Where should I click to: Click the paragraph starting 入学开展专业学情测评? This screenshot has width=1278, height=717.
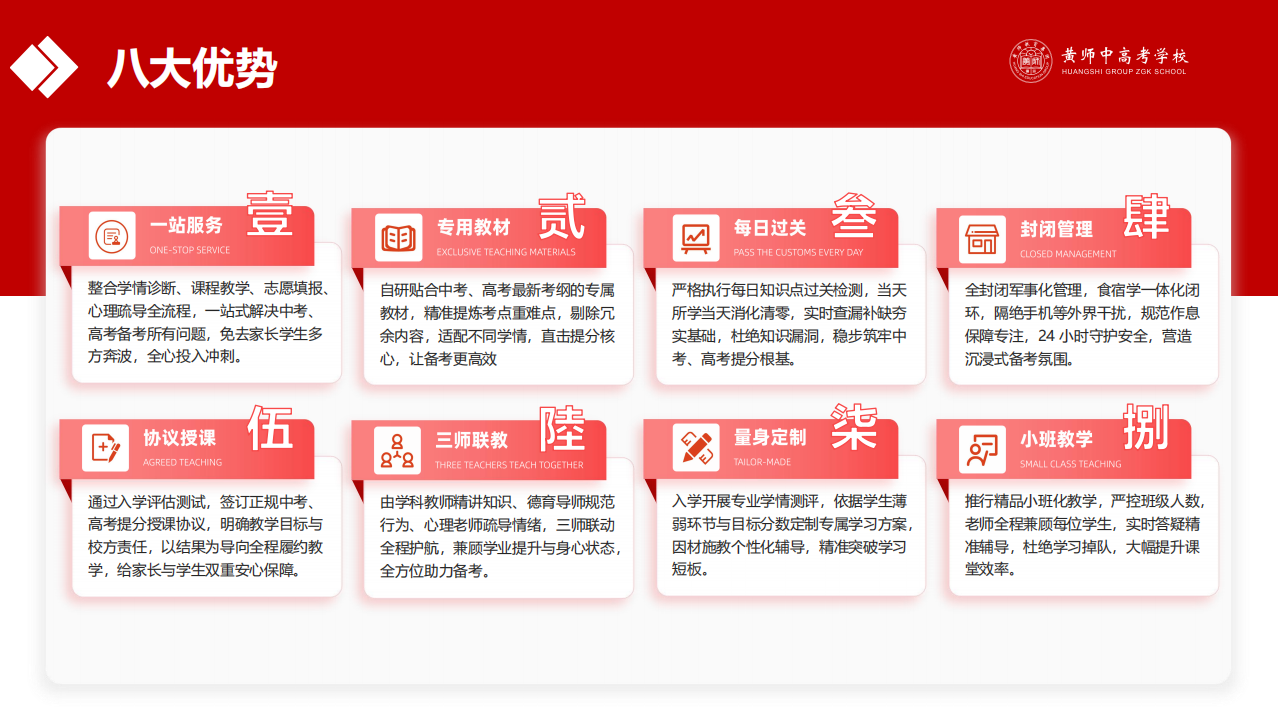click(792, 534)
